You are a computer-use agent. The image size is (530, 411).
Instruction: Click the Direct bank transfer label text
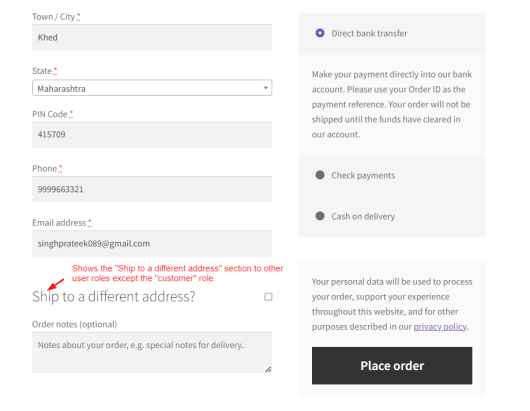tap(369, 33)
